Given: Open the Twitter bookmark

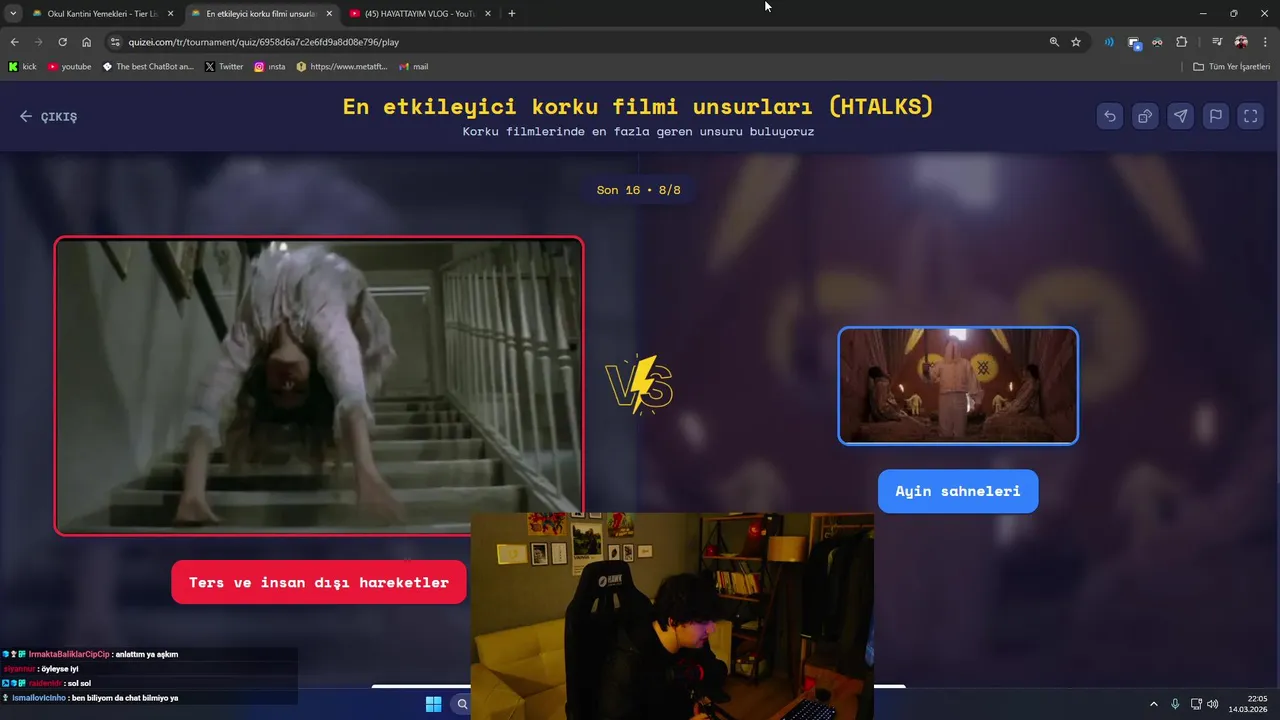Looking at the screenshot, I should click(224, 67).
